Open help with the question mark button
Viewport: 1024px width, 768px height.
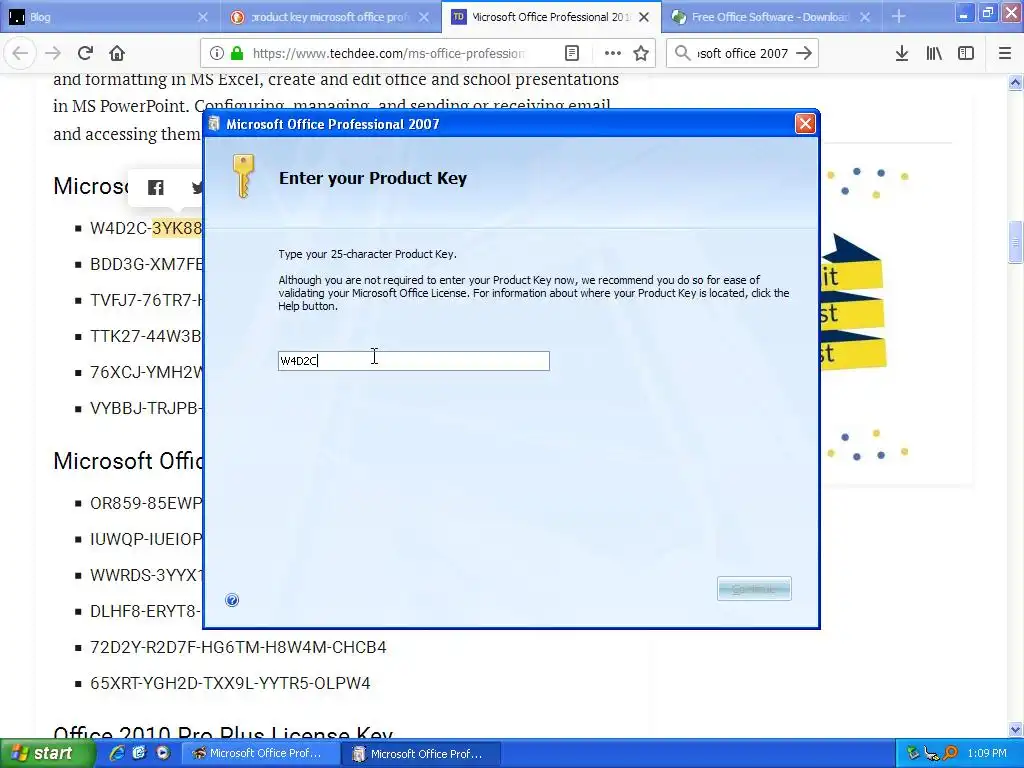point(232,600)
